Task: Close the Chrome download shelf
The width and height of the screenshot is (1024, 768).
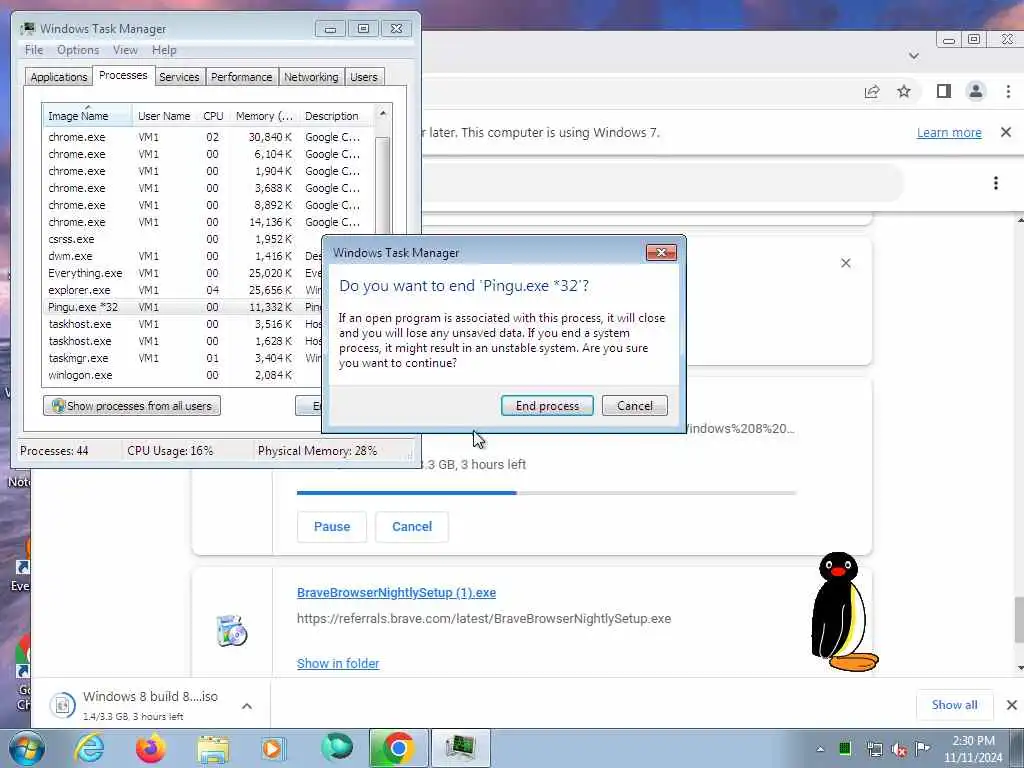Action: click(x=1011, y=705)
